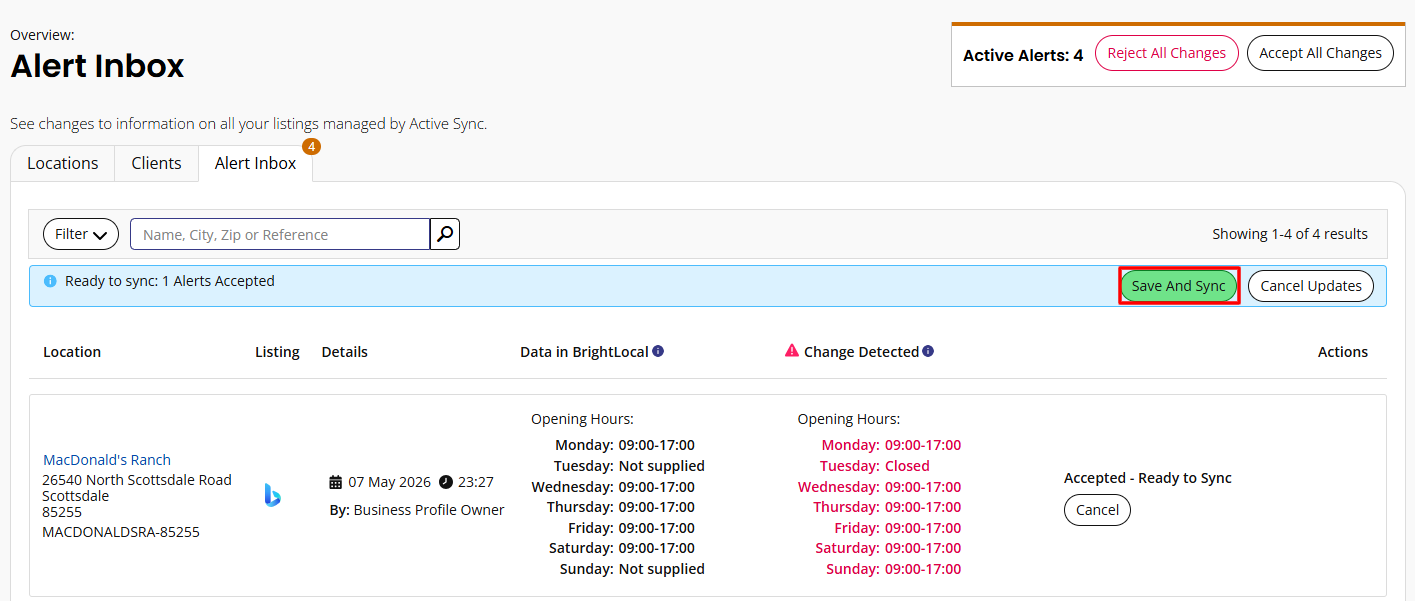
Task: Cancel the accepted MacDonald's Ranch alert
Action: (1097, 510)
